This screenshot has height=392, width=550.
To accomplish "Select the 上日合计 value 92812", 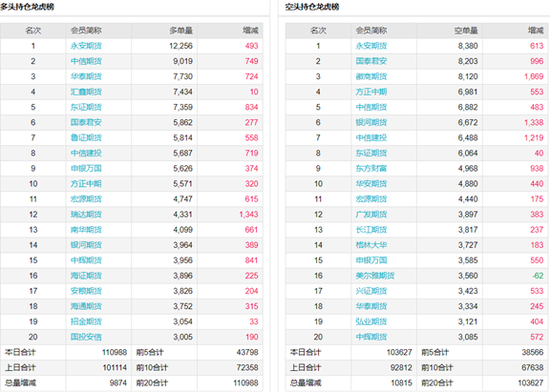I will 401,368.
